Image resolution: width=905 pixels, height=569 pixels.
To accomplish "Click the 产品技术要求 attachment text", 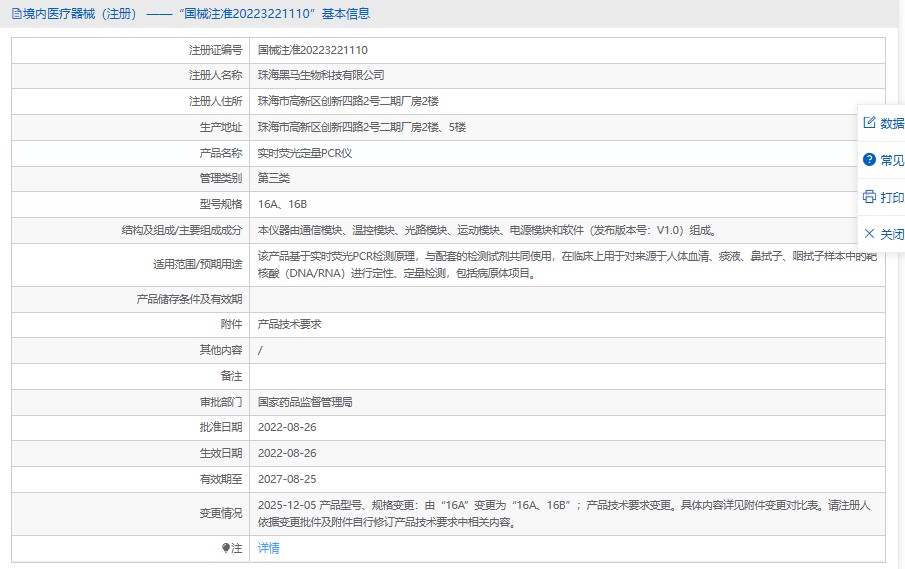I will pos(289,325).
